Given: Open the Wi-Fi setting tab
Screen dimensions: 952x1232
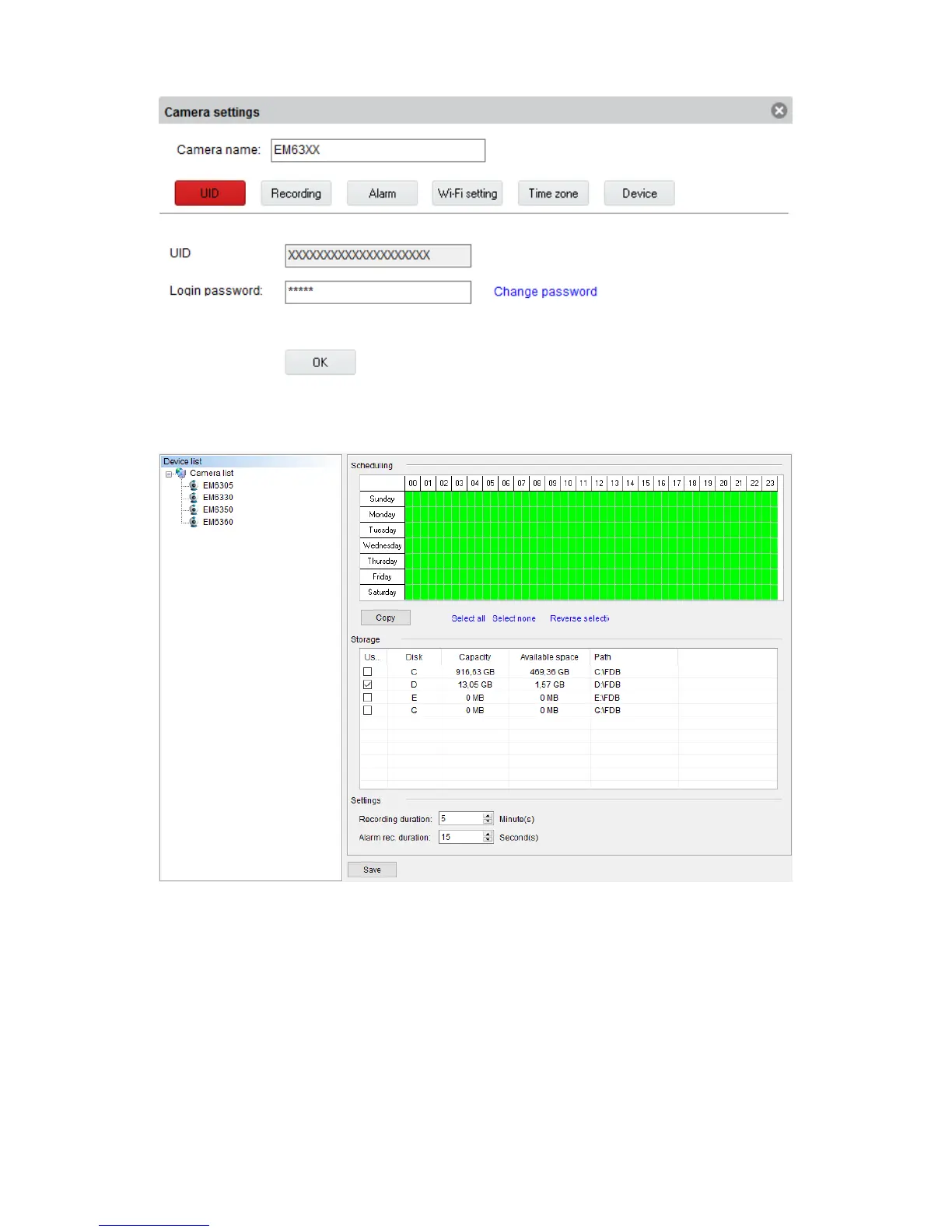Looking at the screenshot, I should coord(467,193).
